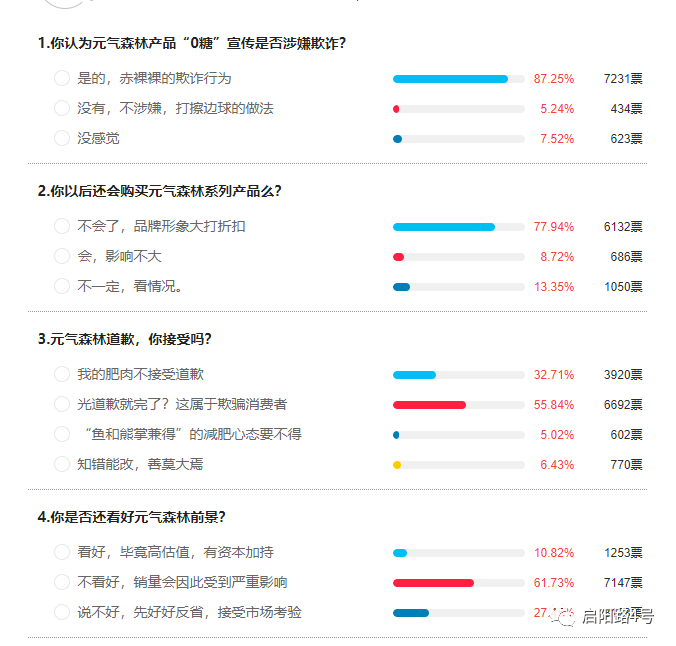Viewport: 676px width, 646px height.
Task: Click the 686票 vote count
Action: tap(626, 257)
